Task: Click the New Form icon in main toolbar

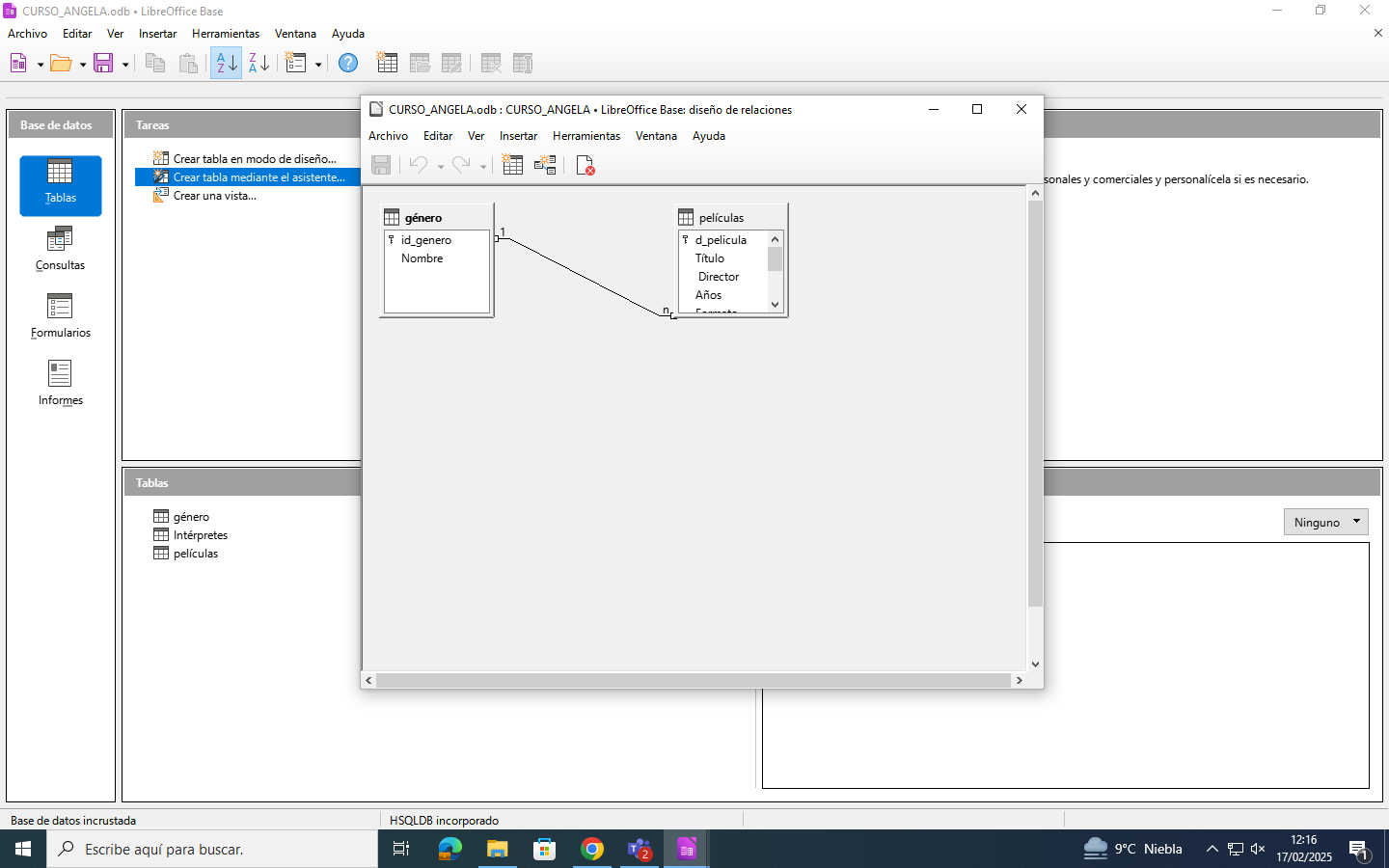Action: click(x=296, y=64)
